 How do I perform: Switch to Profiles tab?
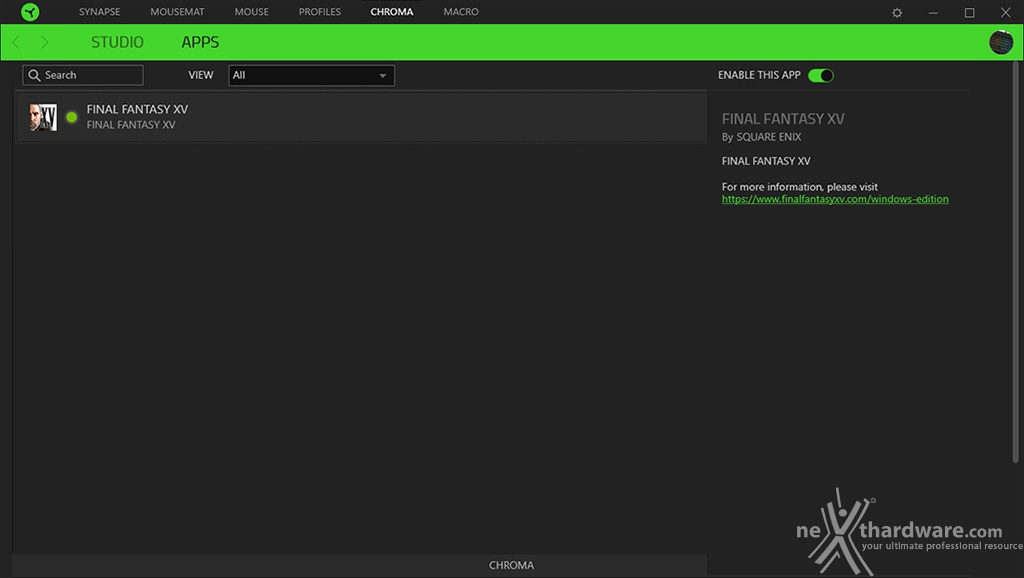(319, 12)
